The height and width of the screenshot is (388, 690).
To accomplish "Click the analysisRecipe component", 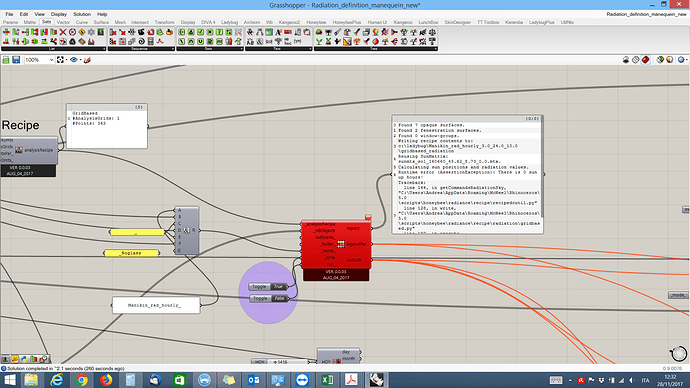I will [29, 150].
